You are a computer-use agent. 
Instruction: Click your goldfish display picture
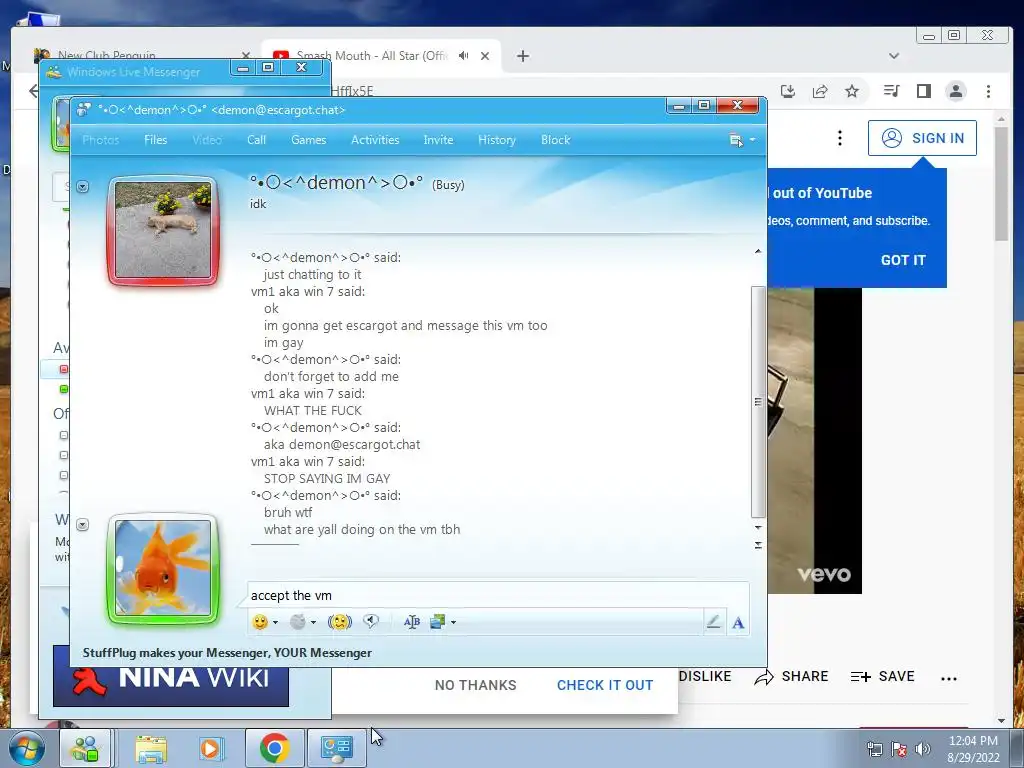coord(163,568)
